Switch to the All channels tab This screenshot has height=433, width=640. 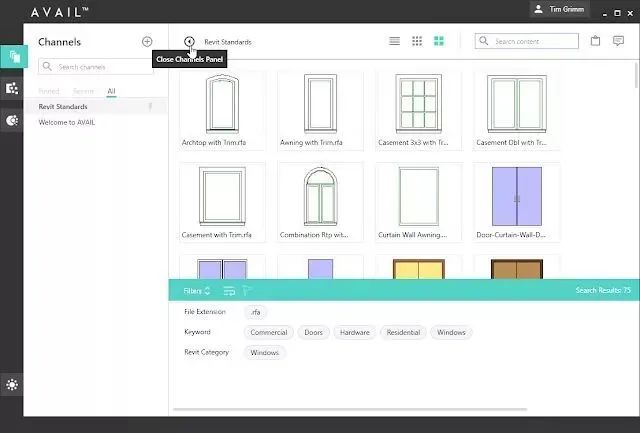point(111,91)
